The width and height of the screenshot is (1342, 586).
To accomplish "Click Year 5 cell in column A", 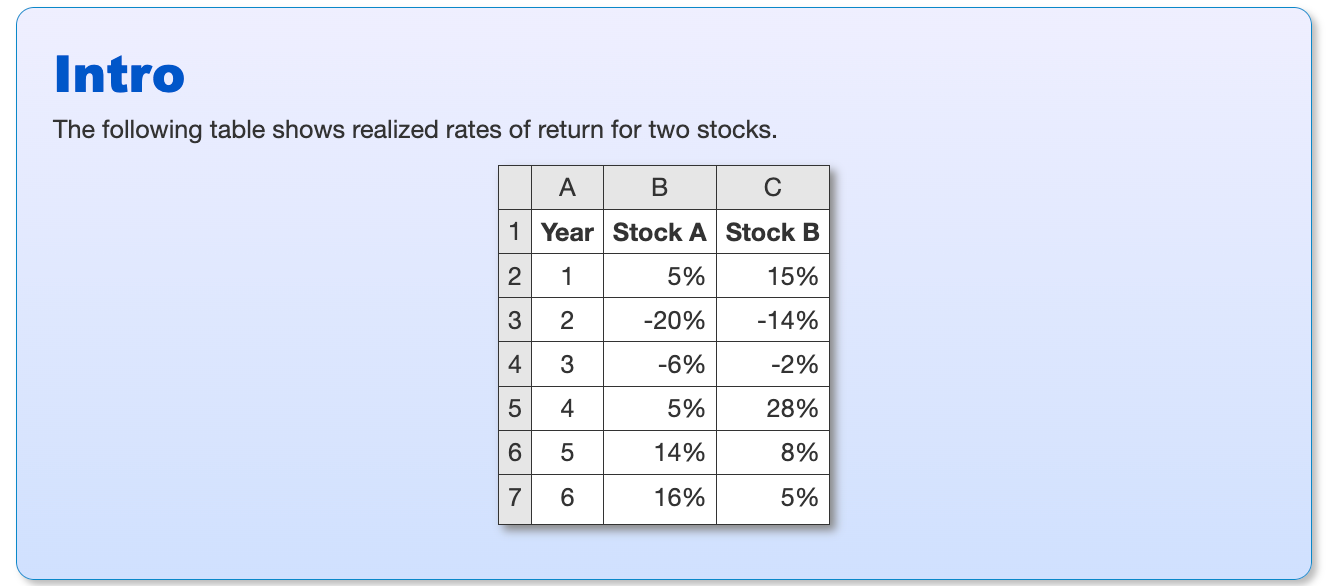I will click(x=567, y=452).
